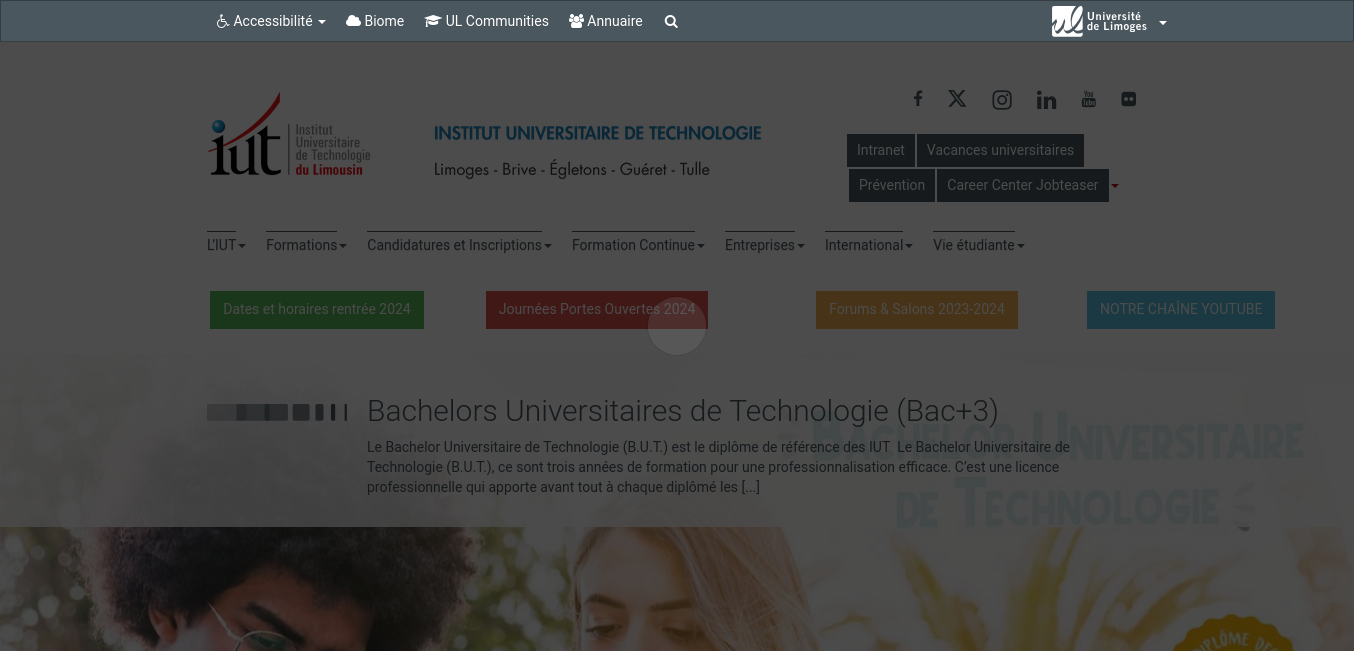
Task: Open the Formations menu
Action: [x=306, y=245]
